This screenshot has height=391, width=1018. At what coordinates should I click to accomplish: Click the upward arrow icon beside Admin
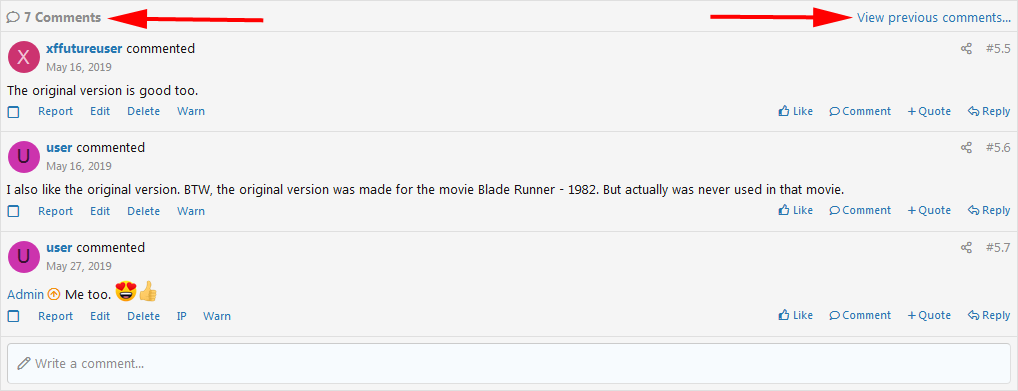55,294
